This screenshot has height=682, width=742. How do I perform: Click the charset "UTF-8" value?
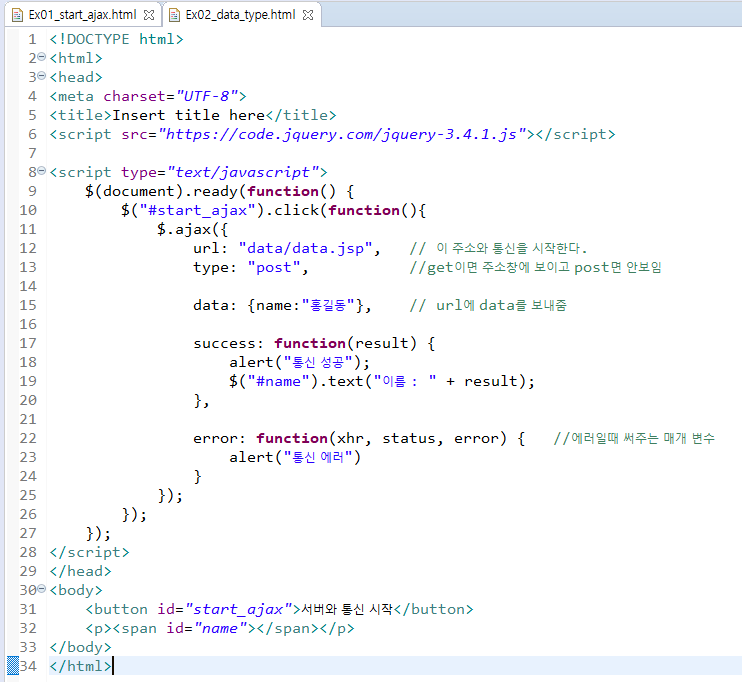(x=207, y=97)
